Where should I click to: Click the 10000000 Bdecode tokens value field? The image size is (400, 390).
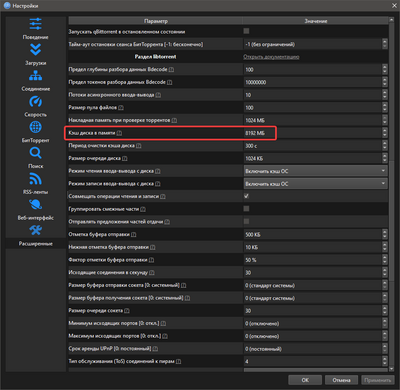[x=313, y=82]
